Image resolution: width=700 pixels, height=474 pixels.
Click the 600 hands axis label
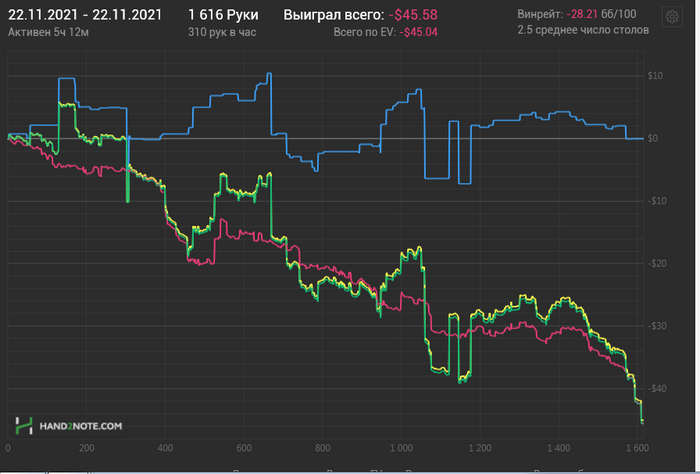click(x=244, y=448)
